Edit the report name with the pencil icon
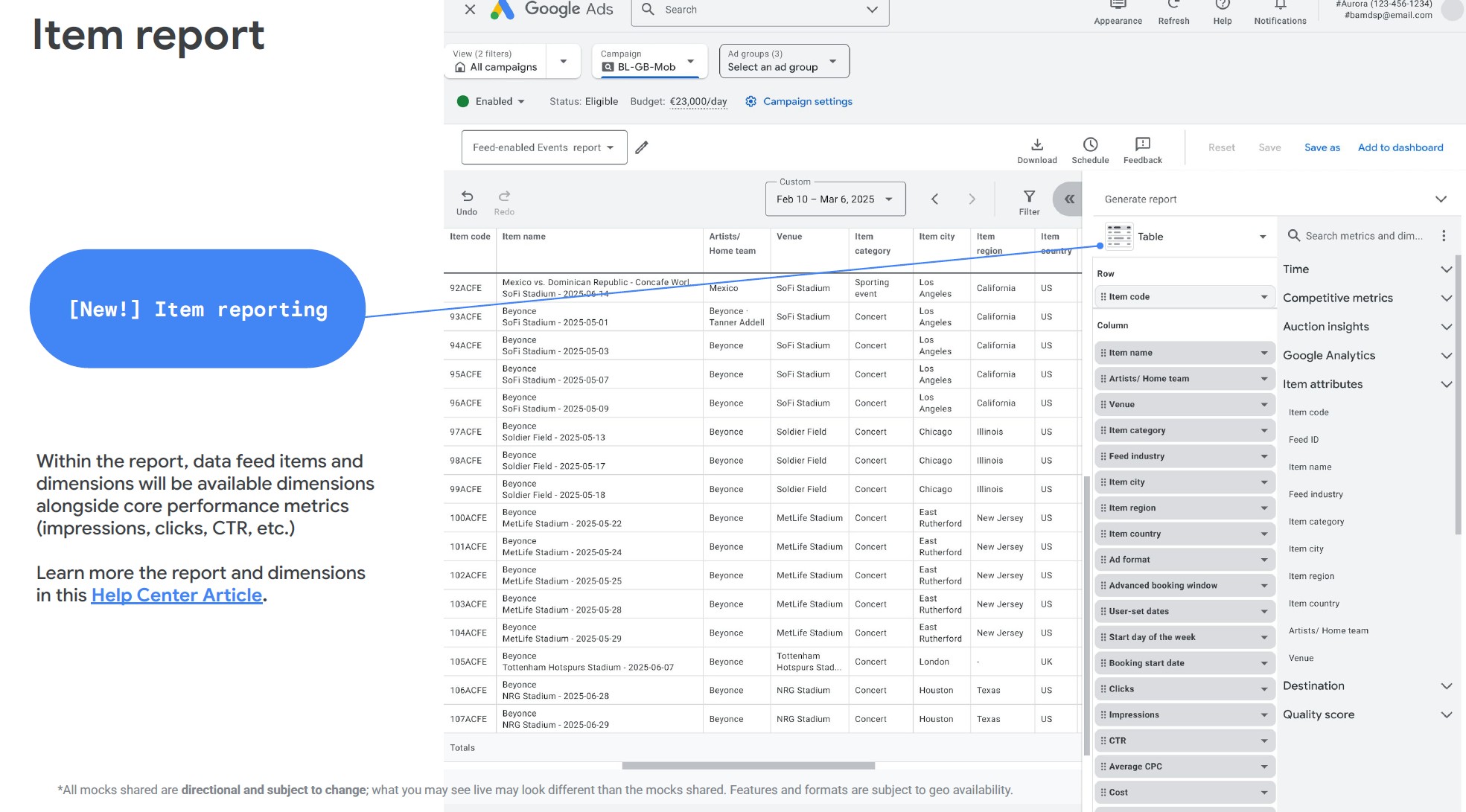Image resolution: width=1466 pixels, height=812 pixels. [x=642, y=147]
